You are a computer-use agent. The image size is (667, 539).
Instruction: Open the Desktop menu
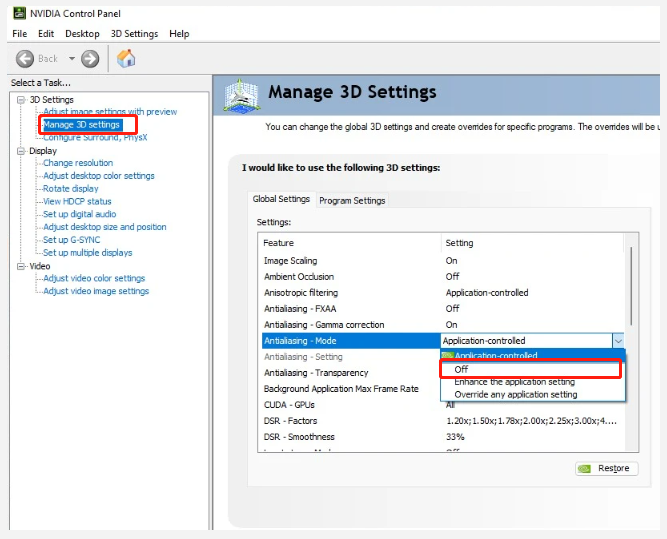pos(82,34)
